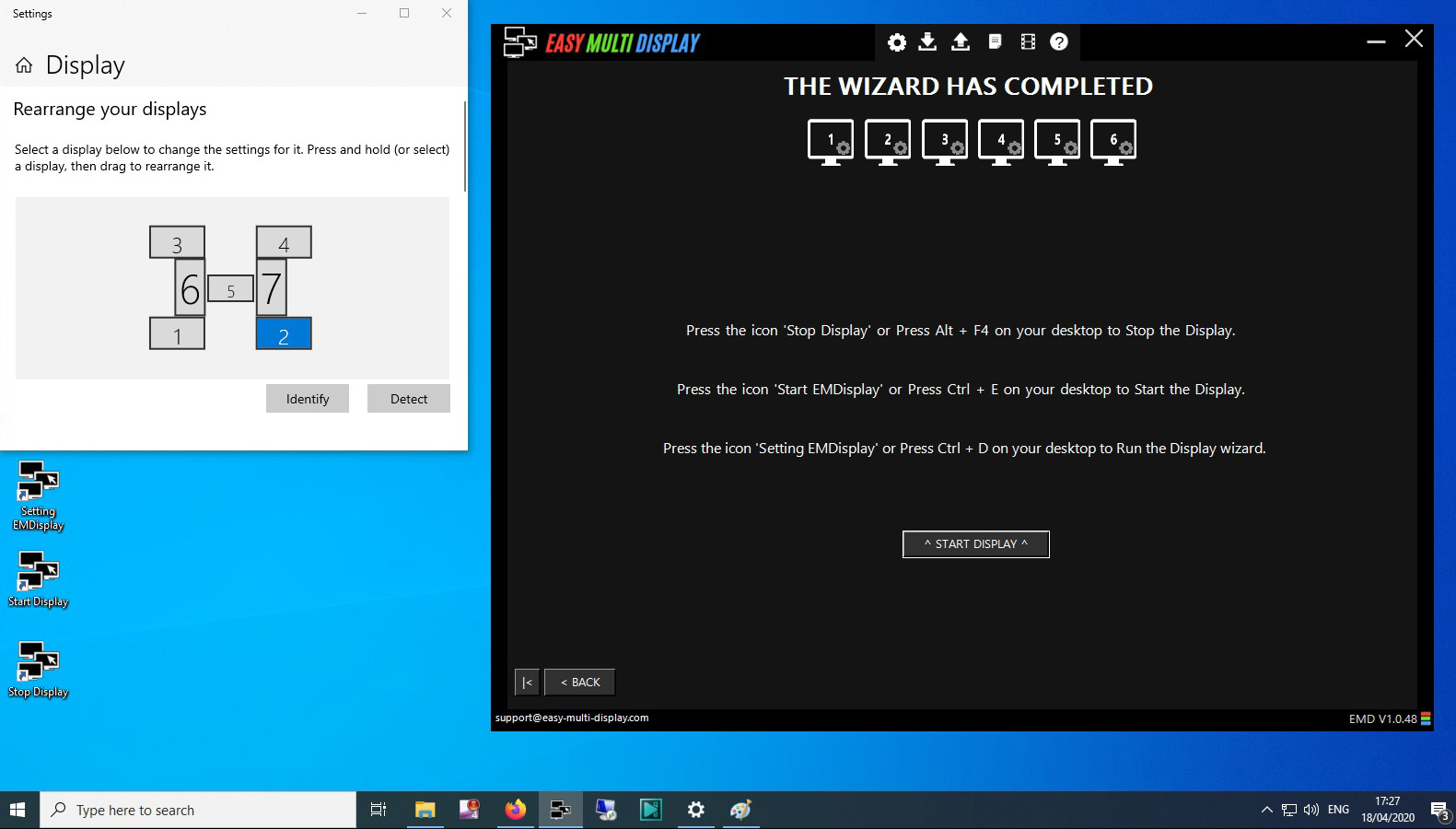Open the notification action center
This screenshot has width=1456, height=829.
pyautogui.click(x=1439, y=810)
